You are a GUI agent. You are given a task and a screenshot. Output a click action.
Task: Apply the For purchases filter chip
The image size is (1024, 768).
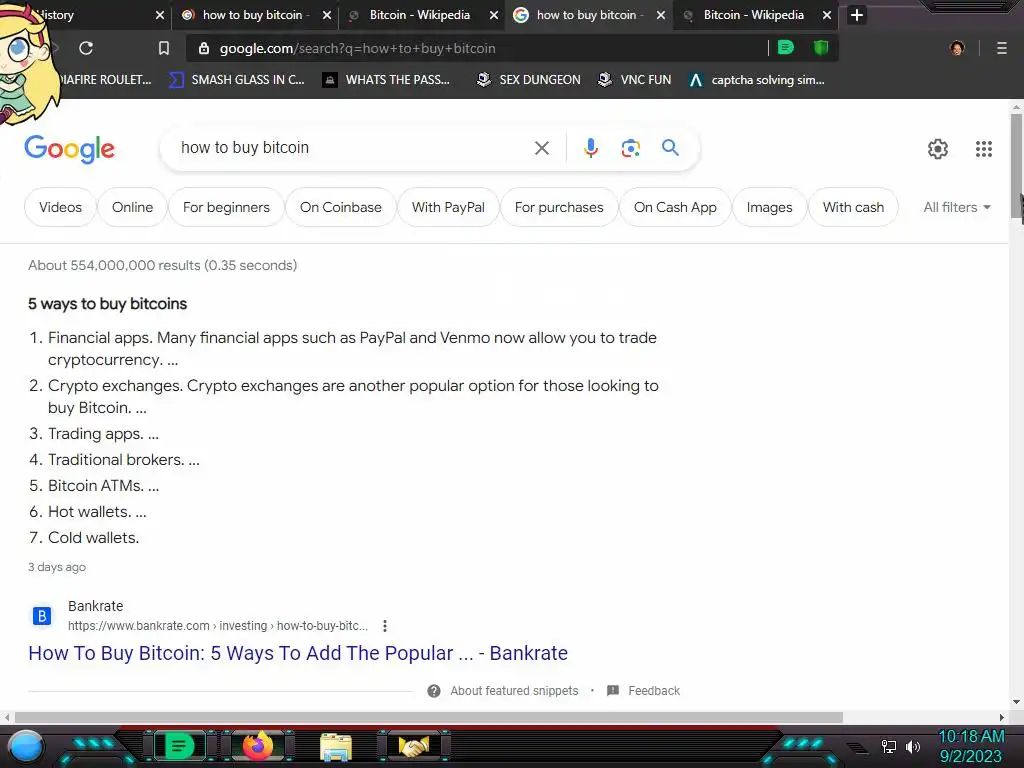point(558,207)
